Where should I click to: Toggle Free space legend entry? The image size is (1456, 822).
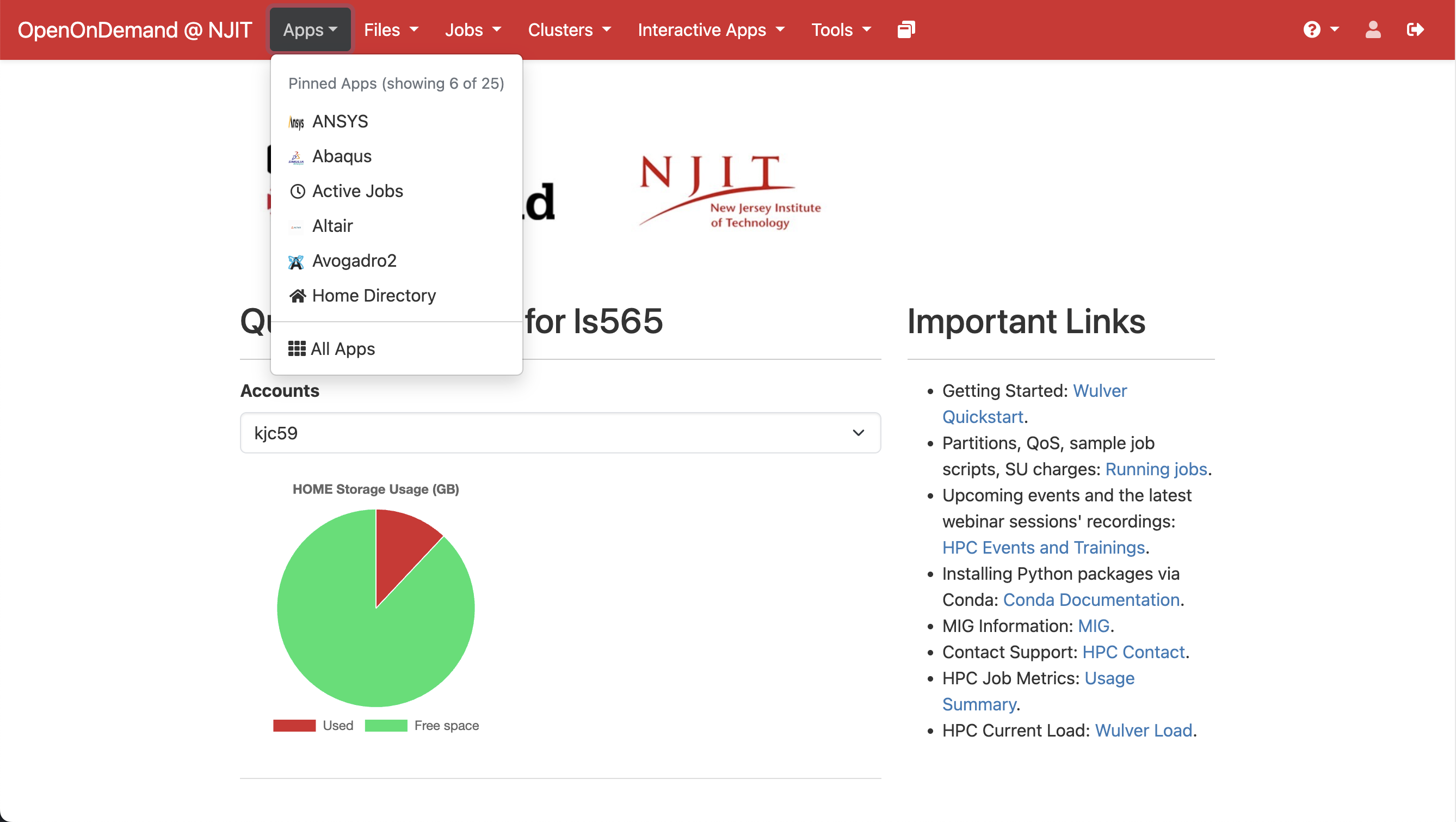(x=422, y=726)
